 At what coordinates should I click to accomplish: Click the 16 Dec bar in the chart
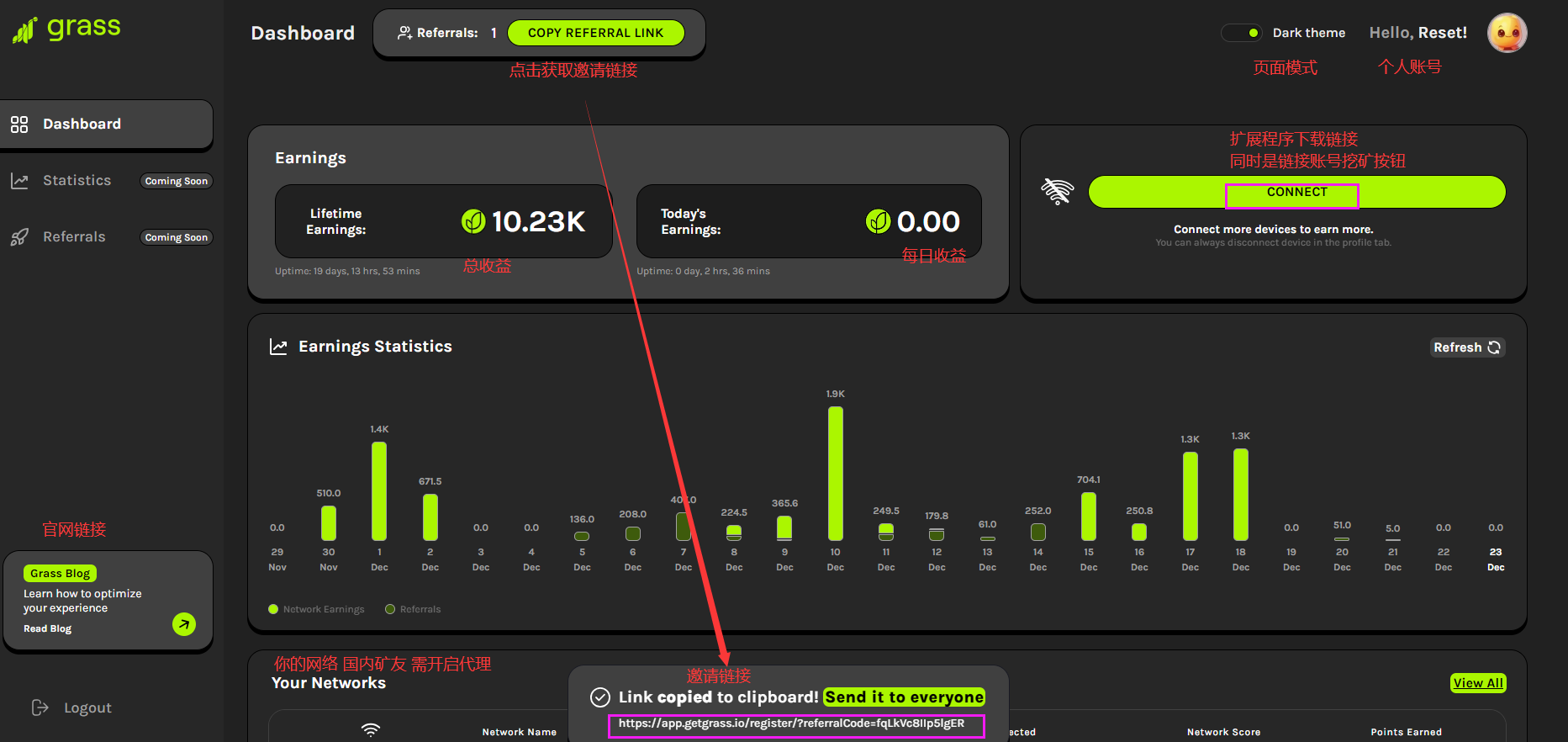pos(1139,532)
